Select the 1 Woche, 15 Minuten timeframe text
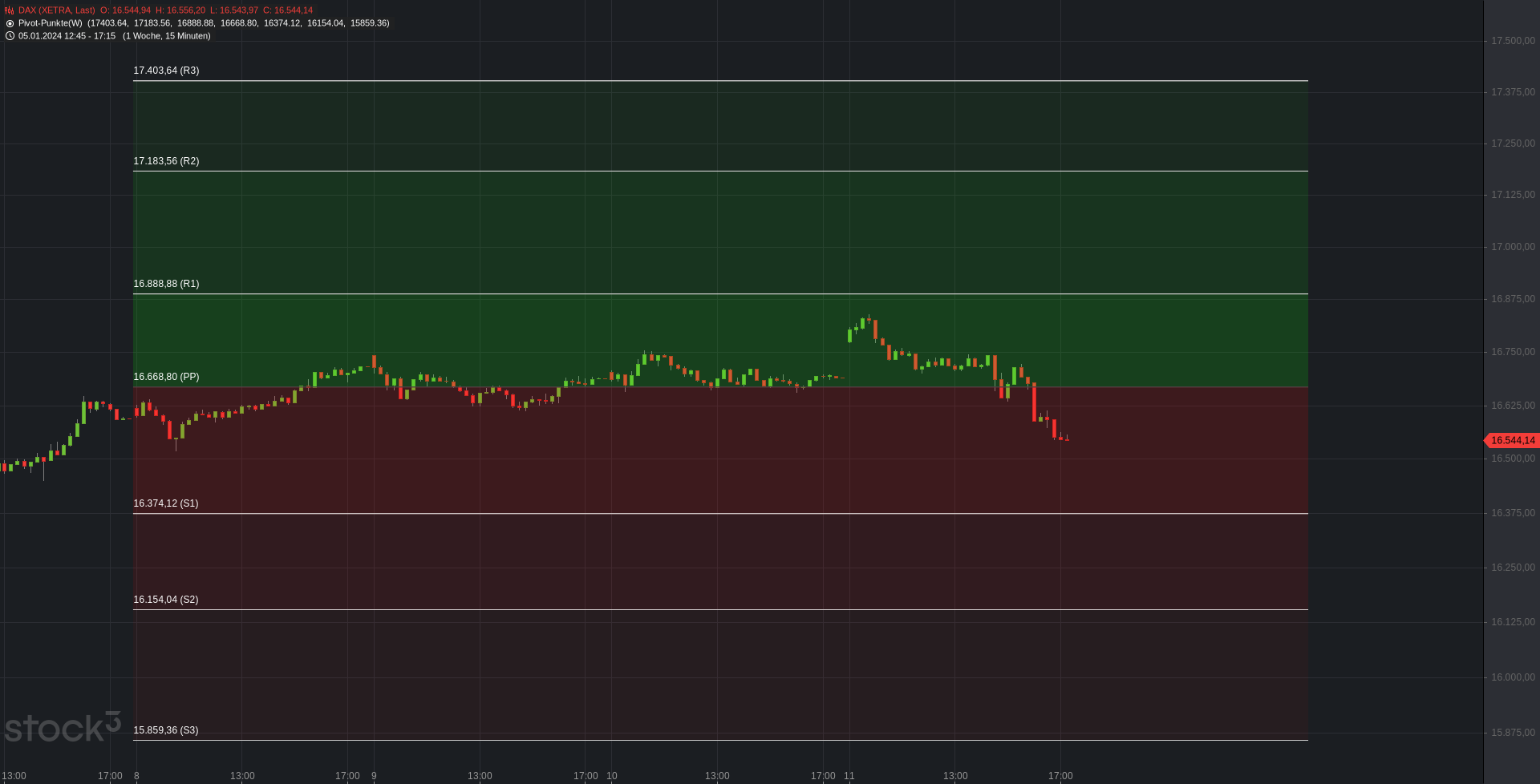The image size is (1540, 784). 167,36
